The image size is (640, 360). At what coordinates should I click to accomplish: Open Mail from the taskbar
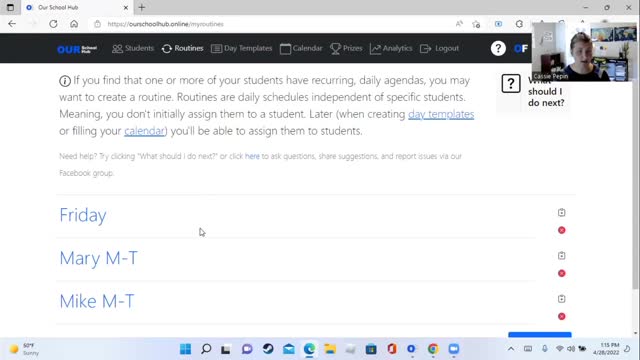tap(289, 349)
